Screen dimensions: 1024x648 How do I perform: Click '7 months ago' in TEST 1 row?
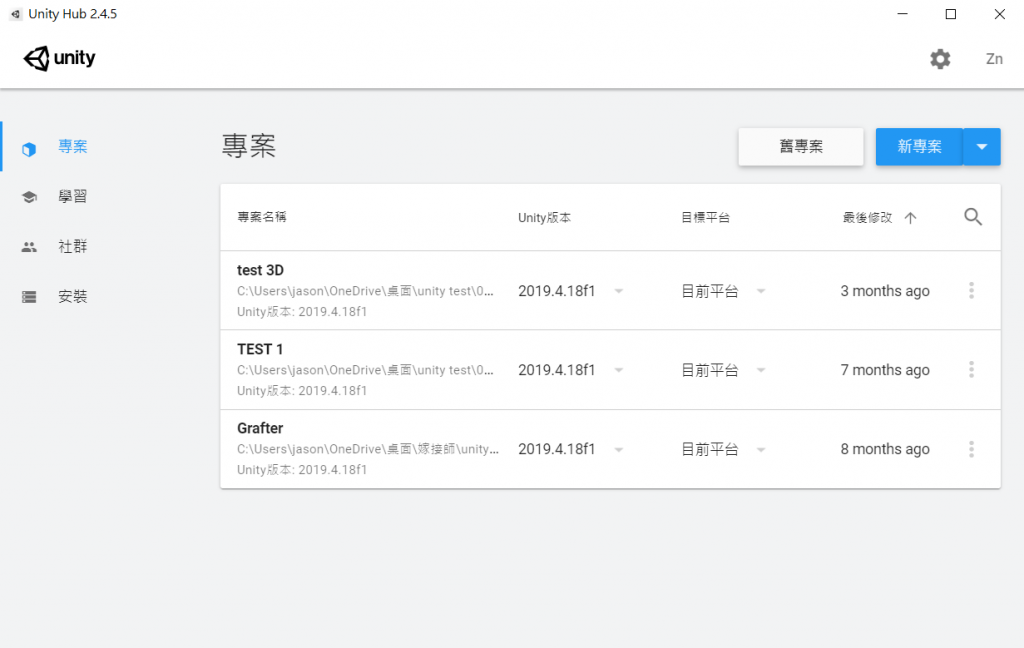884,370
